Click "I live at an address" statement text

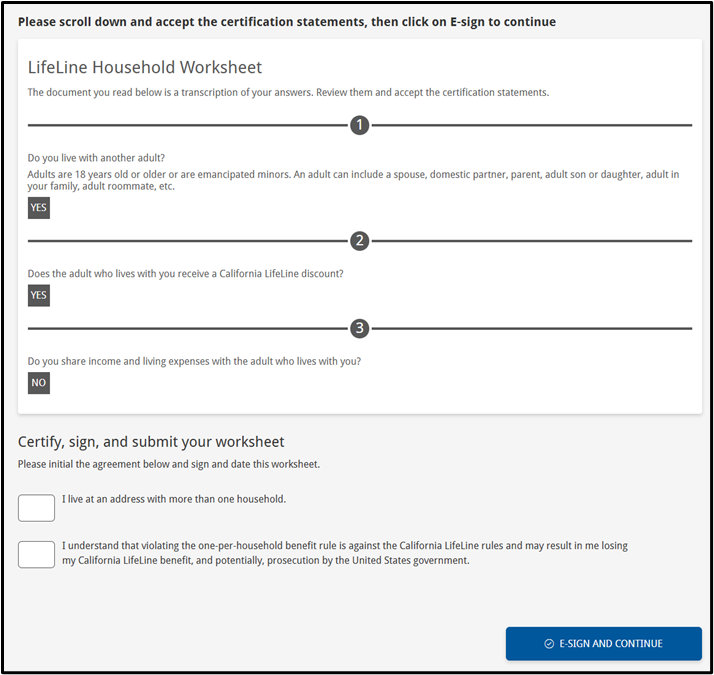click(x=174, y=498)
